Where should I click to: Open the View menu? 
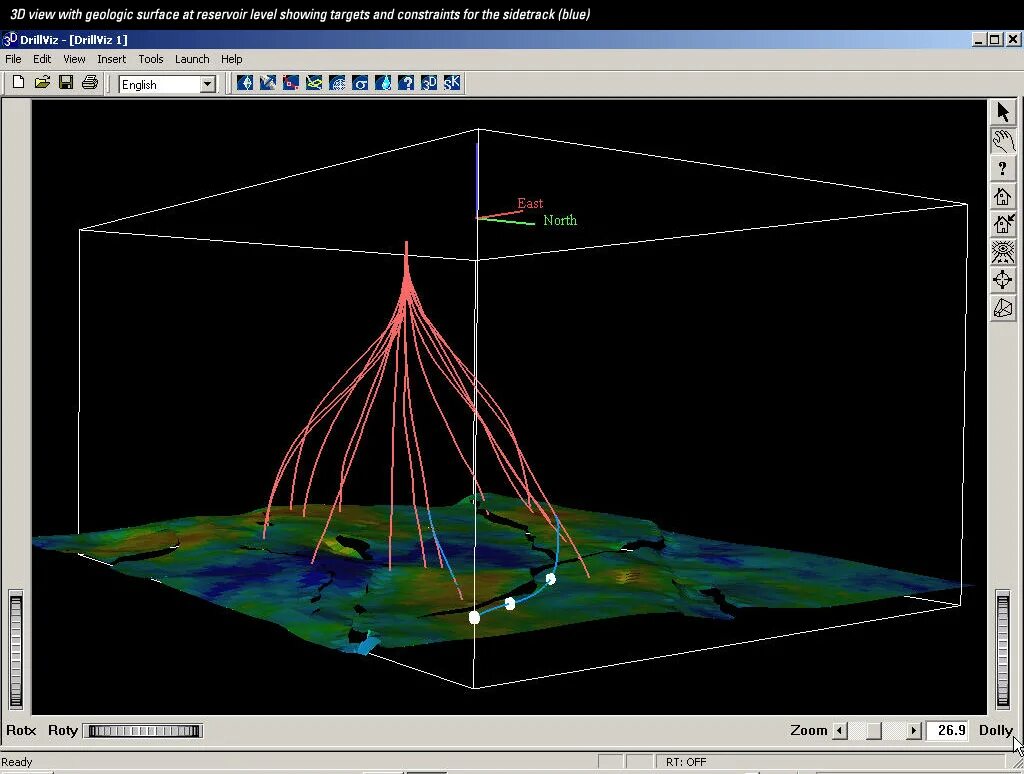click(74, 59)
